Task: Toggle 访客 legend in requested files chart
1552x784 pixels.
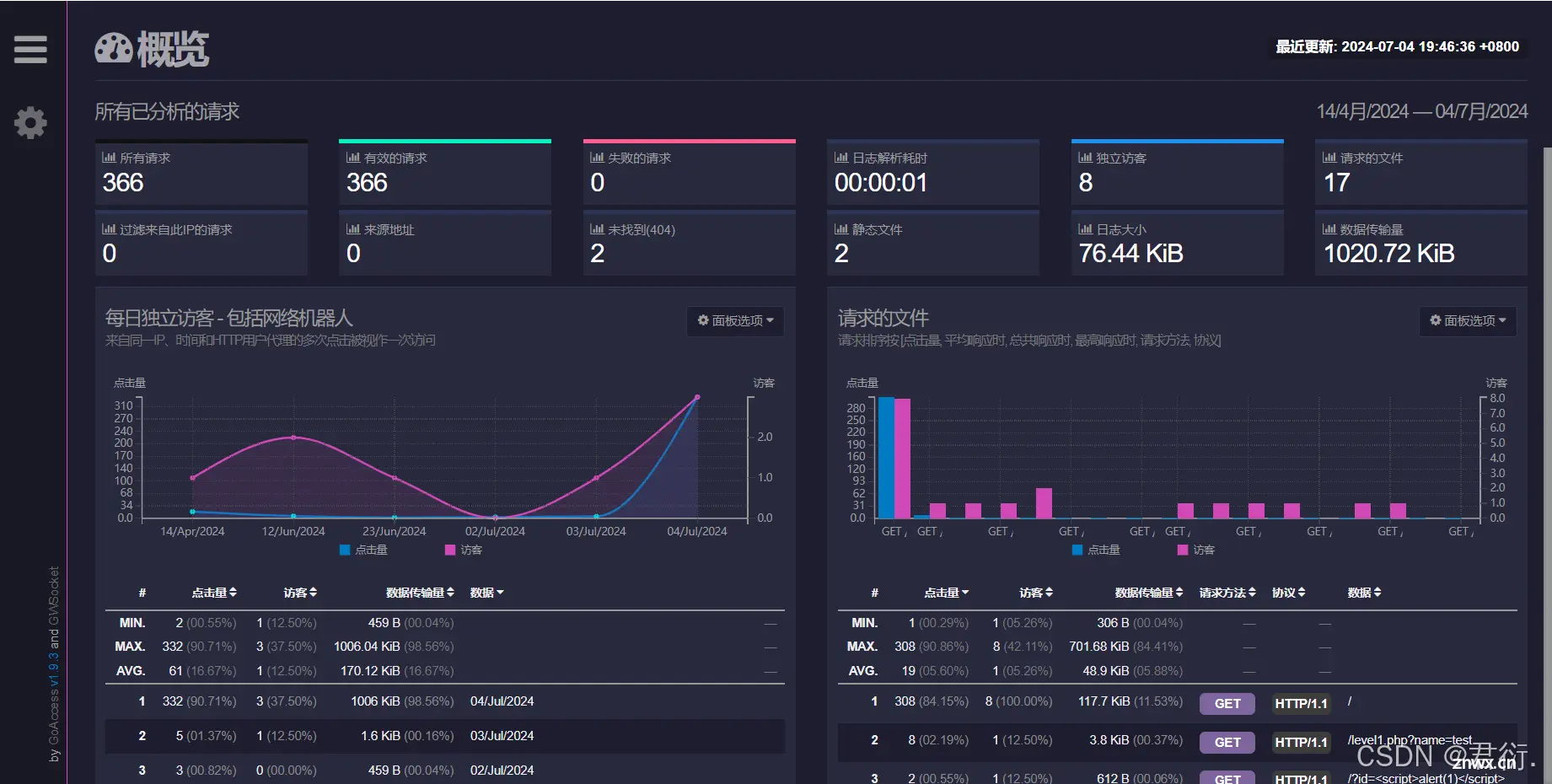Action: (x=1196, y=550)
